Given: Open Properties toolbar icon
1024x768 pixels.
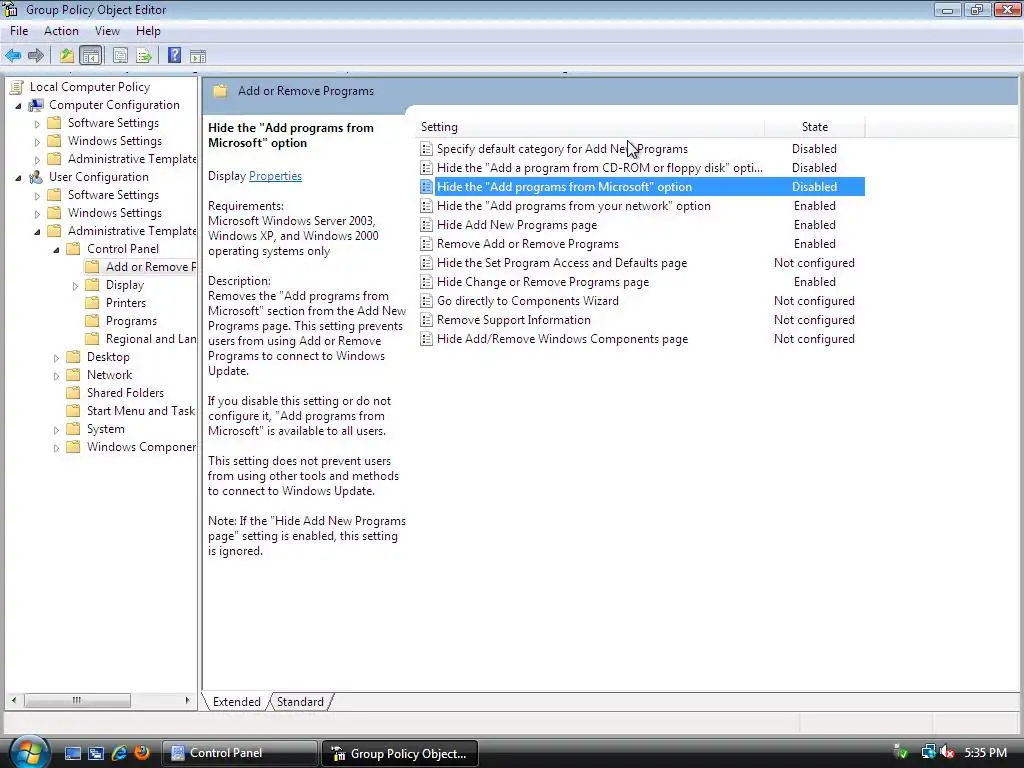Looking at the screenshot, I should pyautogui.click(x=120, y=56).
